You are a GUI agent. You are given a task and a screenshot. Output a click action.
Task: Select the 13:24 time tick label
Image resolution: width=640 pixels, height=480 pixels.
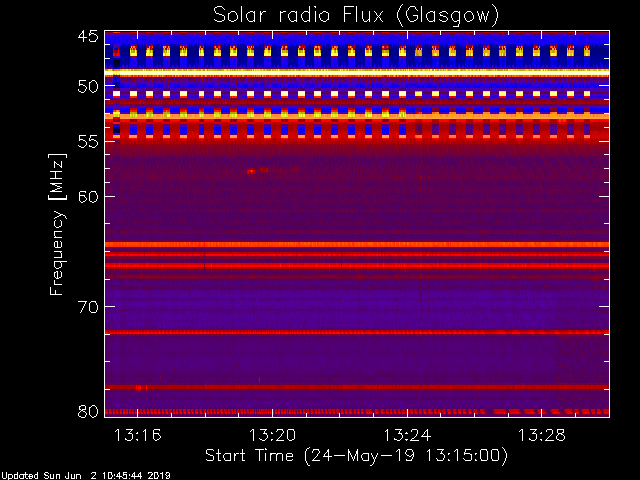click(x=407, y=435)
